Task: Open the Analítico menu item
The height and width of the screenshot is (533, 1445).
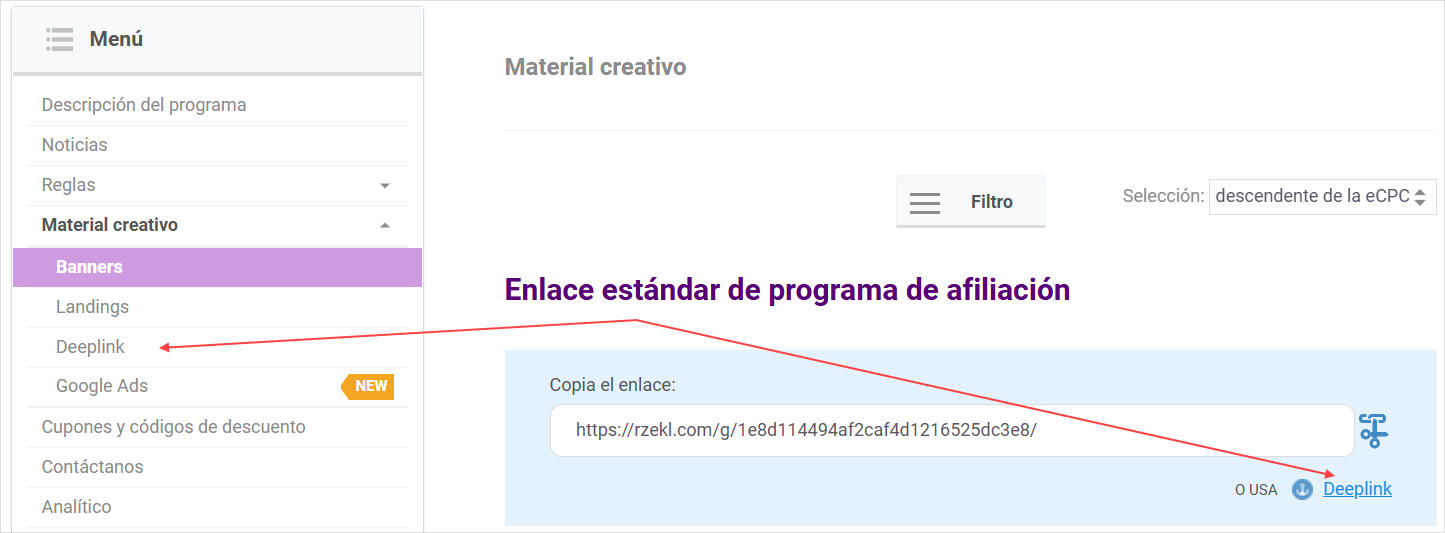Action: point(76,507)
